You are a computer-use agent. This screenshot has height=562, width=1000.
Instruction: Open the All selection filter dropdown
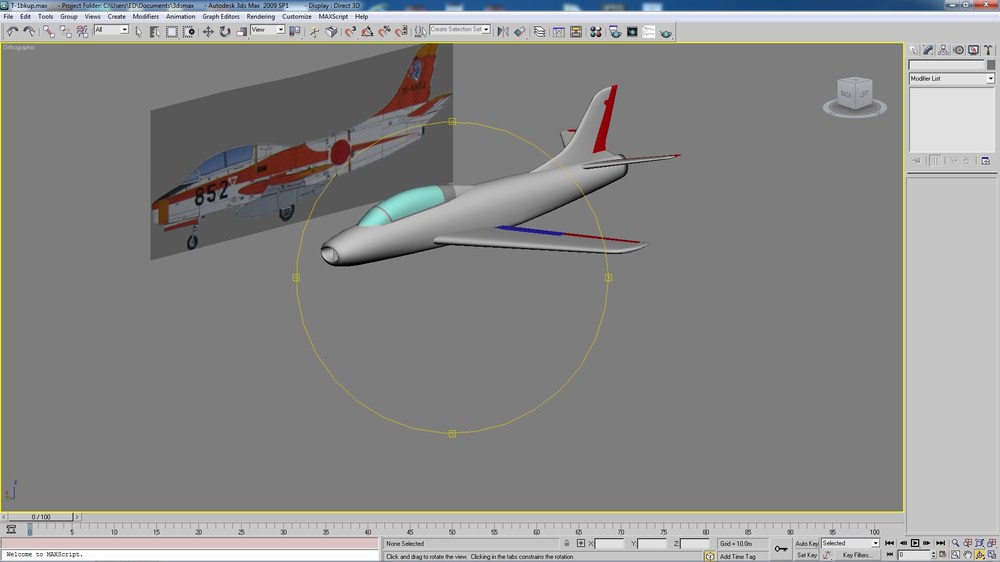coord(111,30)
